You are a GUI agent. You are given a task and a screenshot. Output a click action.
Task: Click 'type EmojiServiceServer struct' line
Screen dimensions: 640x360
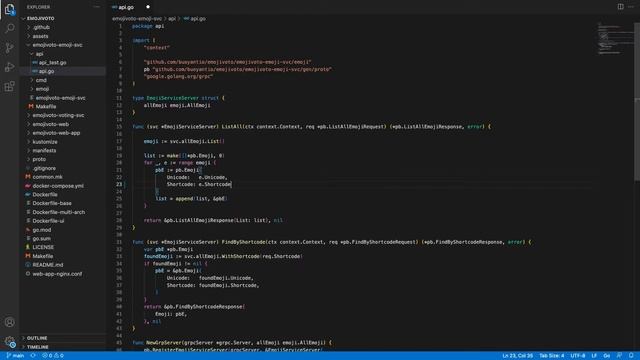coord(178,98)
